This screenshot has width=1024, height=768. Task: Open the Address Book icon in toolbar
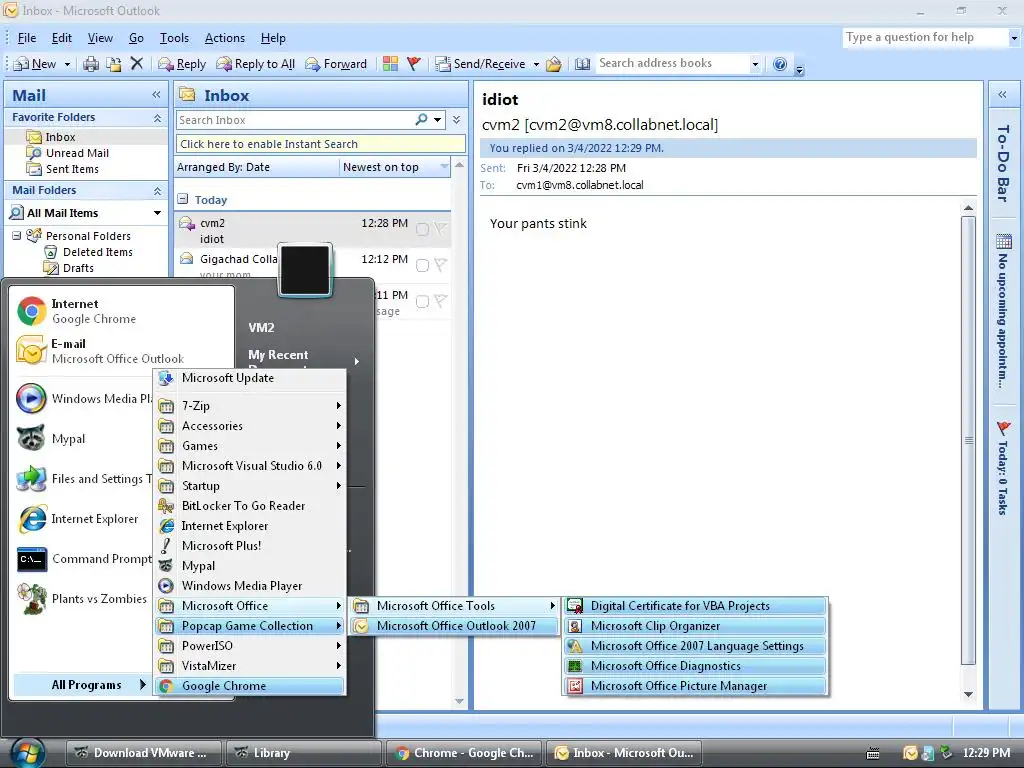[583, 64]
